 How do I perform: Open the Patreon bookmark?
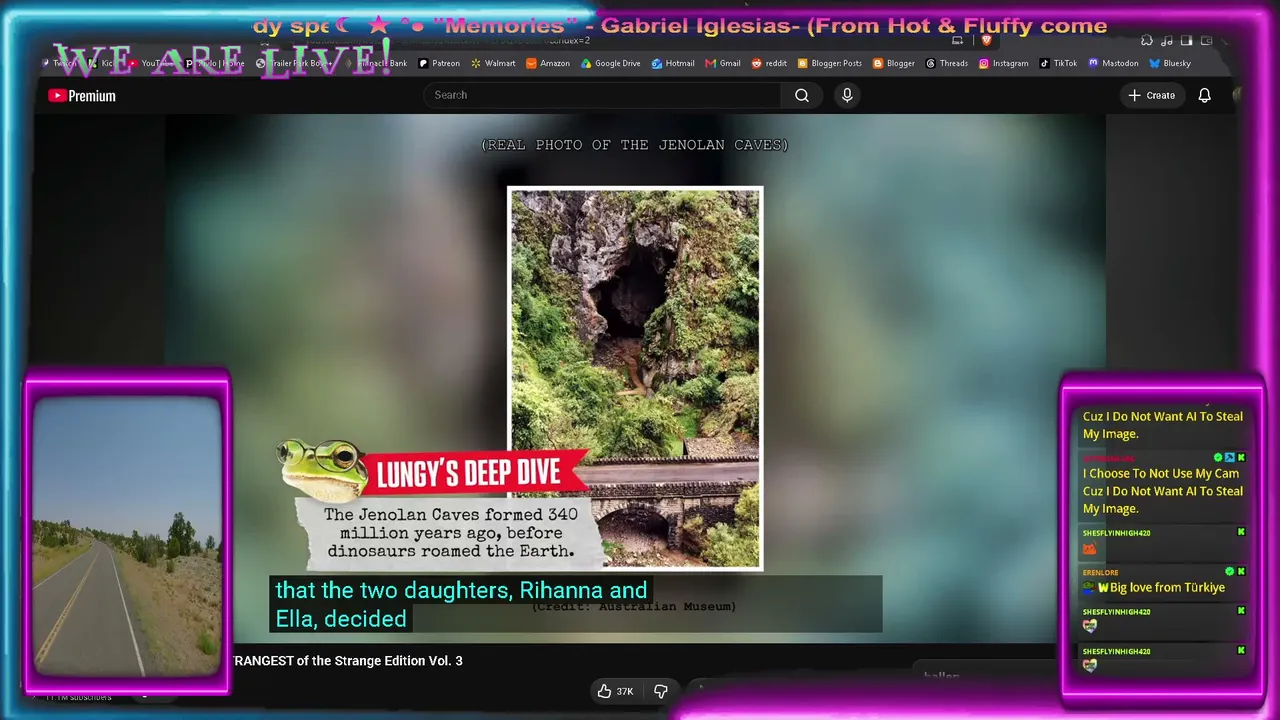pyautogui.click(x=439, y=63)
